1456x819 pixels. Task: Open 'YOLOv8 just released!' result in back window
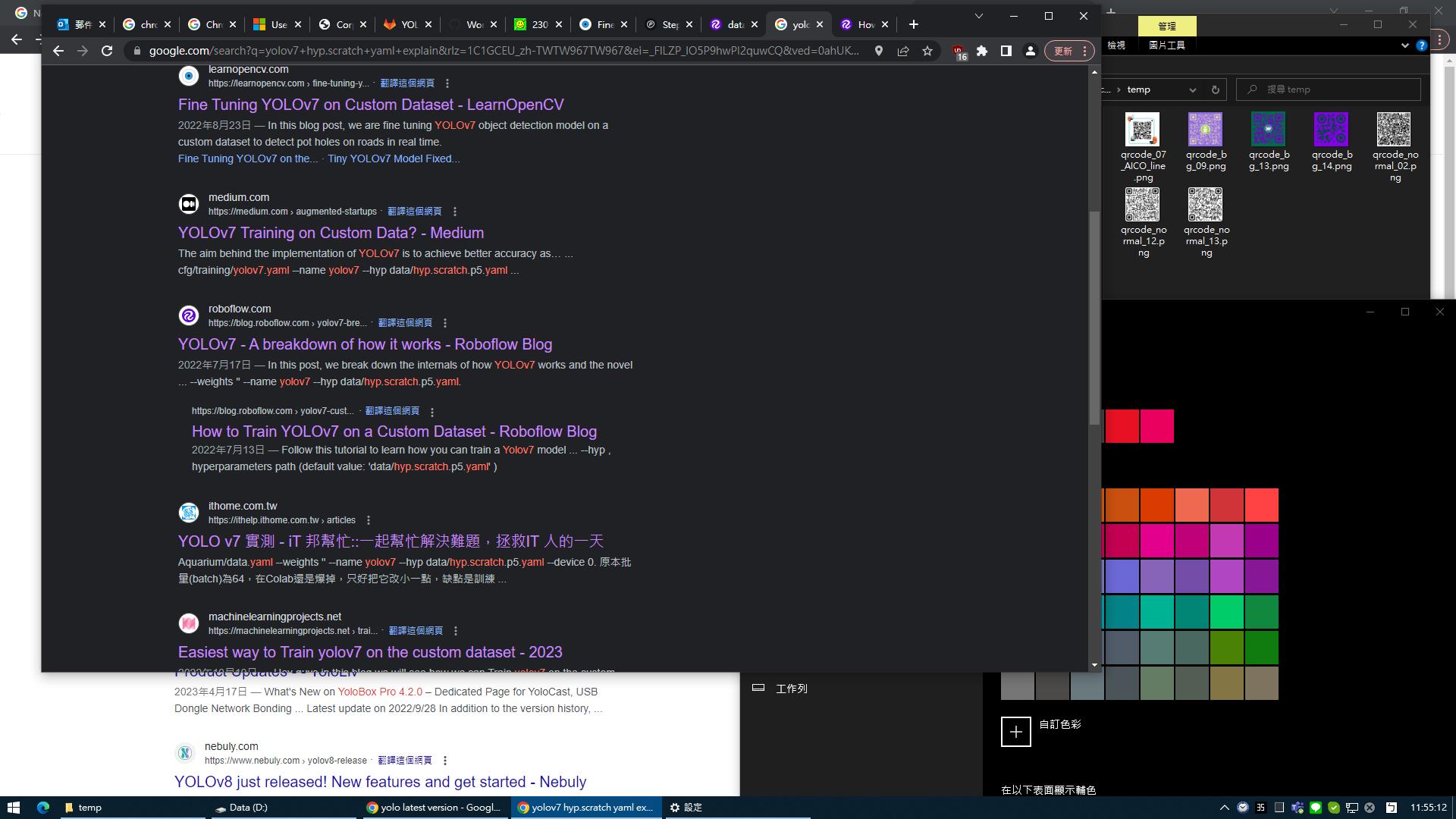pos(380,782)
